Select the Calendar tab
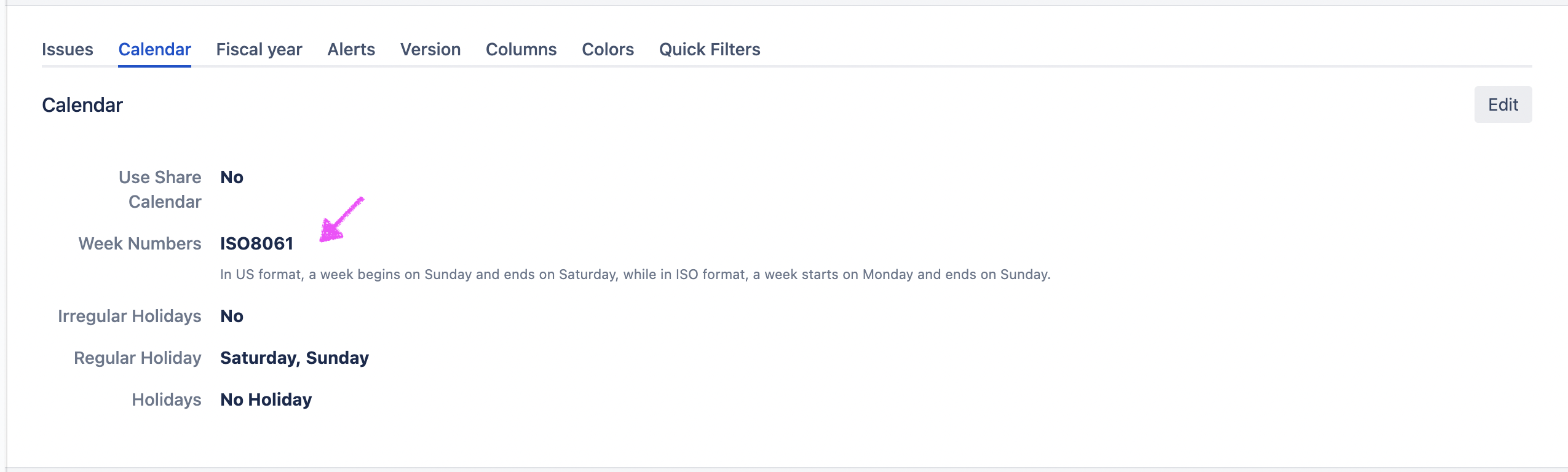Screen dimensions: 1568x472 [x=154, y=49]
